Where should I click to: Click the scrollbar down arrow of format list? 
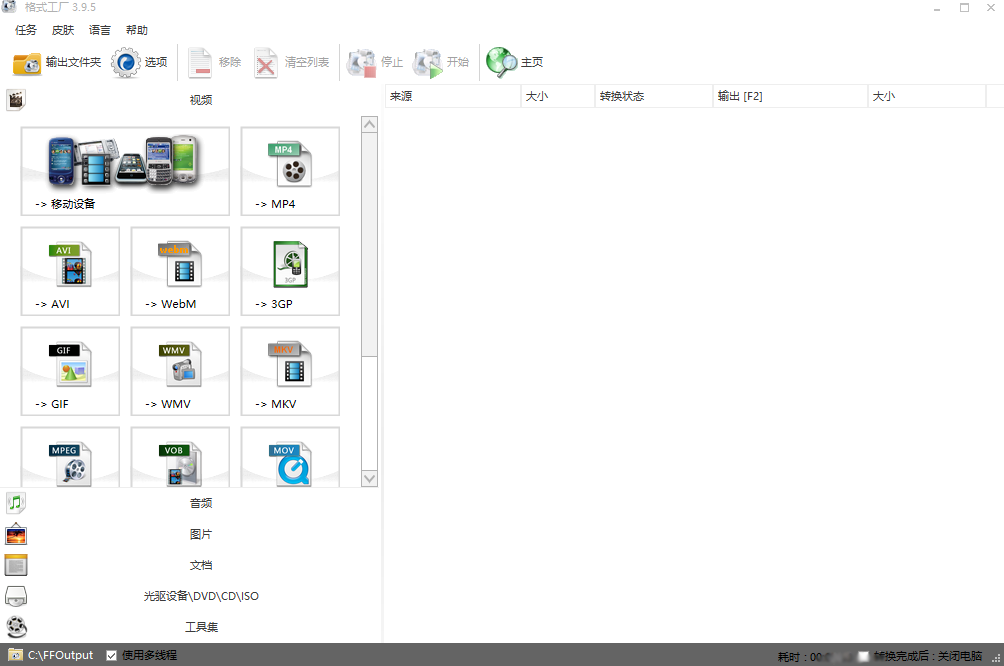pyautogui.click(x=369, y=480)
